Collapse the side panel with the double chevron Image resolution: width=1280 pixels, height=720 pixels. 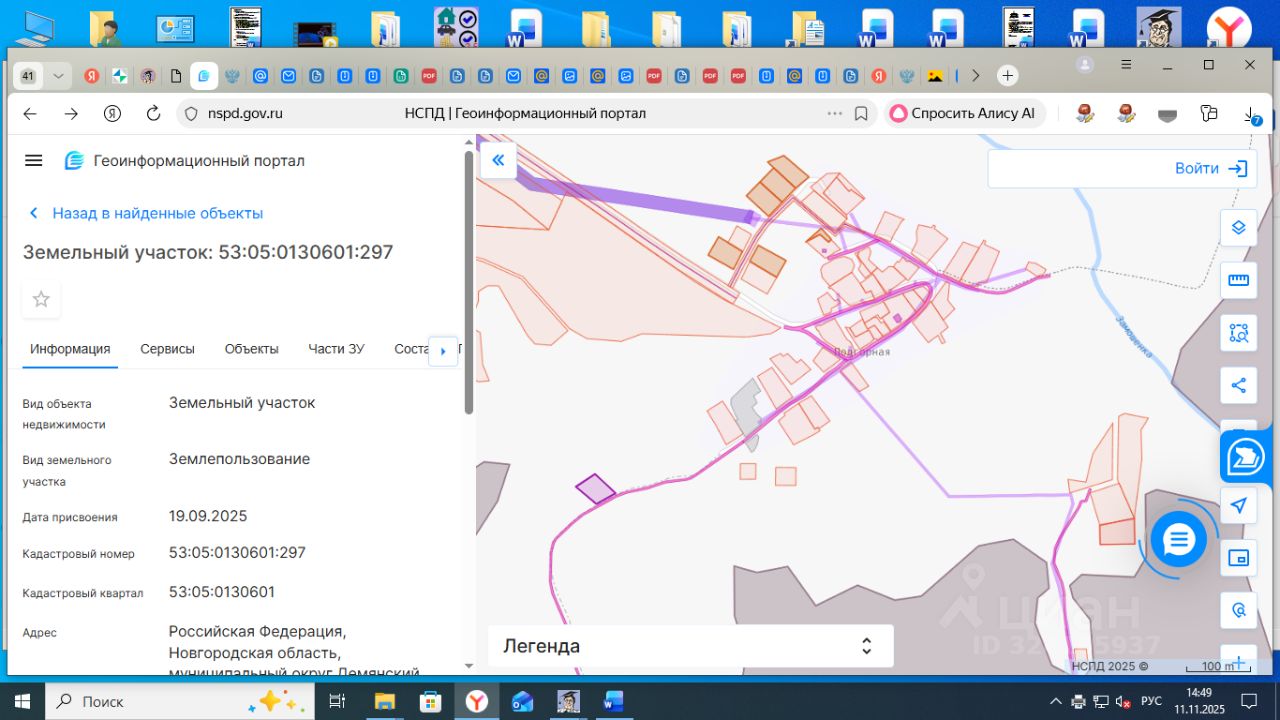[498, 160]
